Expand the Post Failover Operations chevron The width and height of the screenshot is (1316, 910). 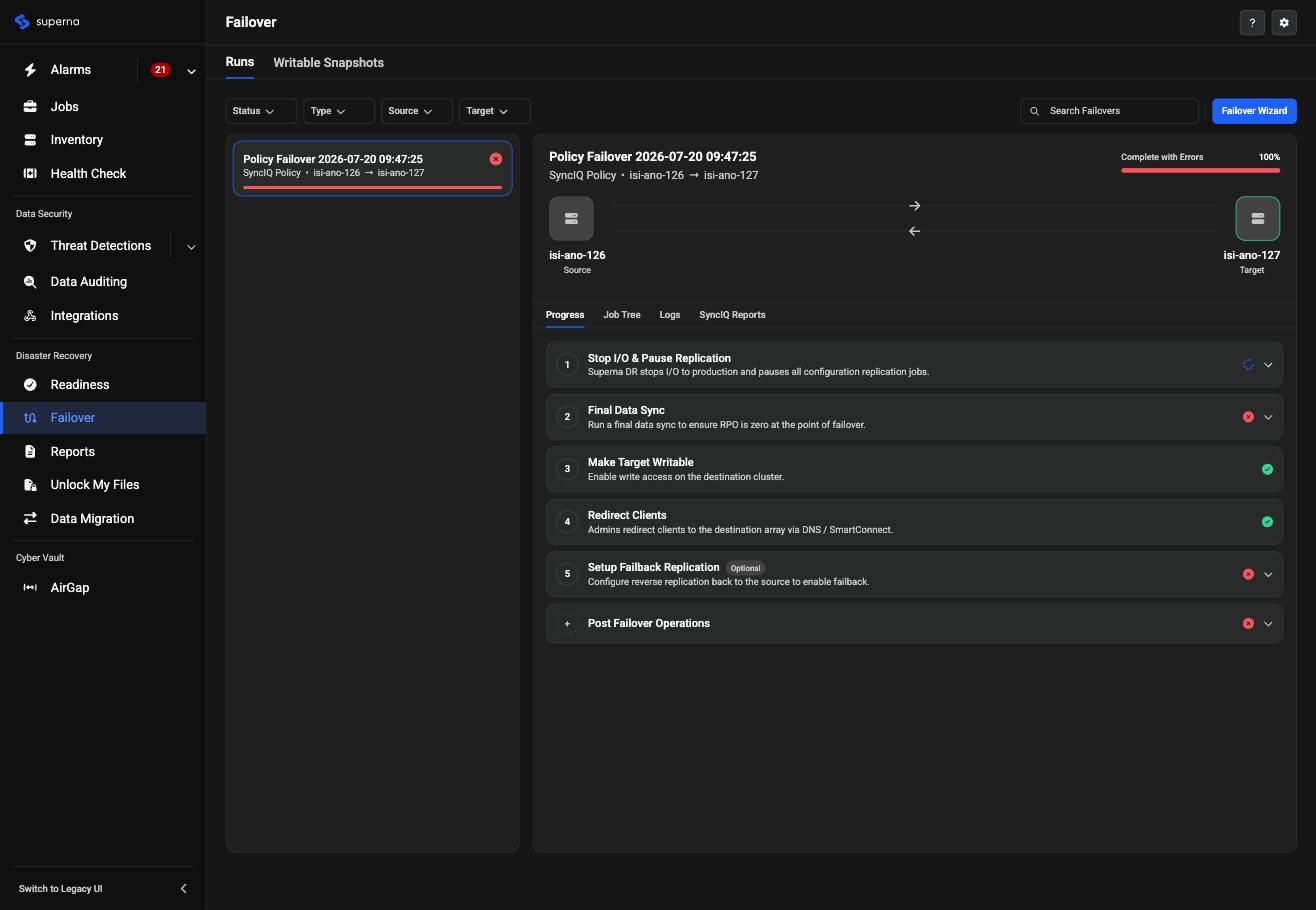click(1268, 624)
